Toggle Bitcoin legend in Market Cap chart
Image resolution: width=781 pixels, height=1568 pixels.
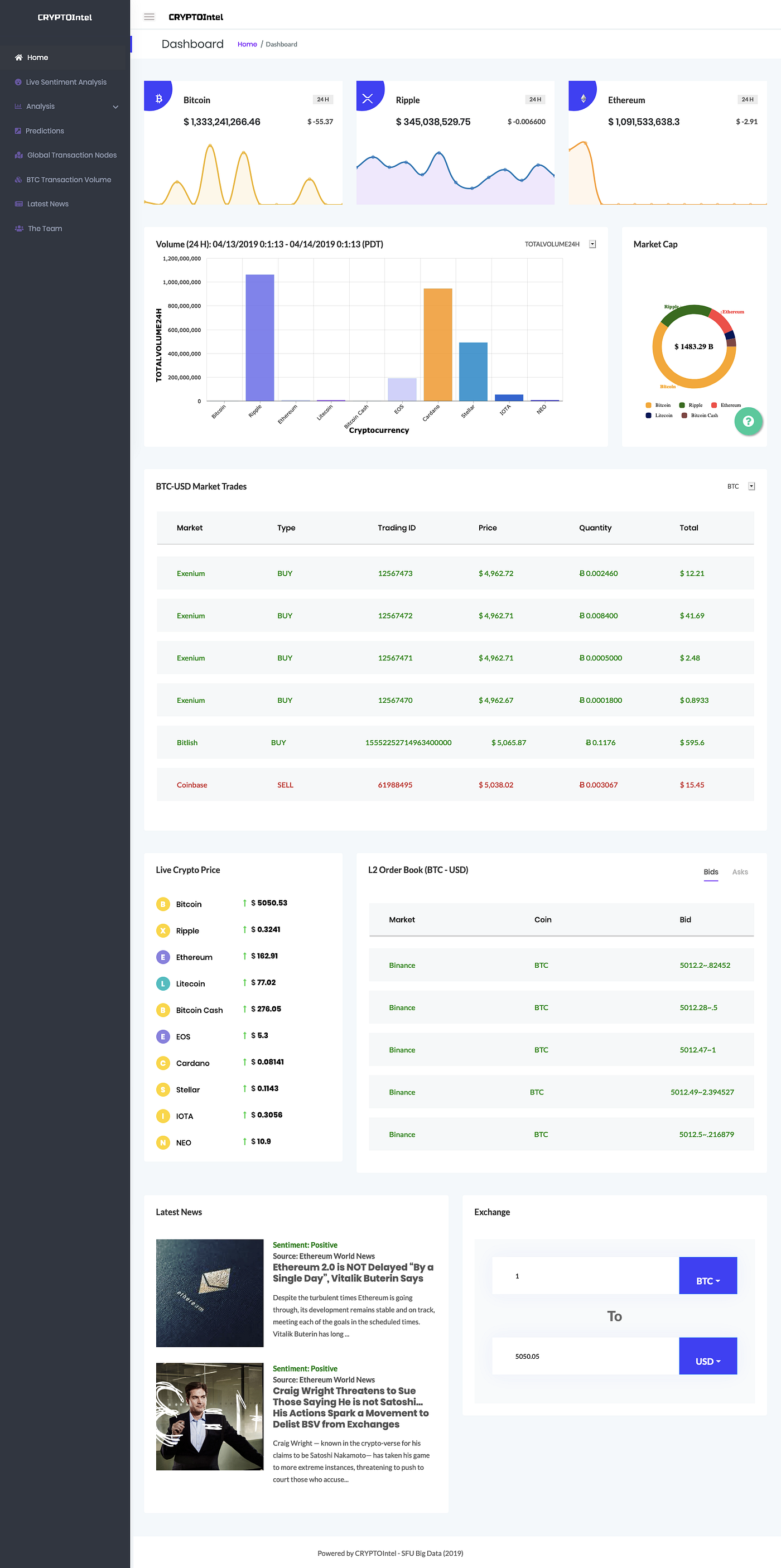(x=658, y=405)
